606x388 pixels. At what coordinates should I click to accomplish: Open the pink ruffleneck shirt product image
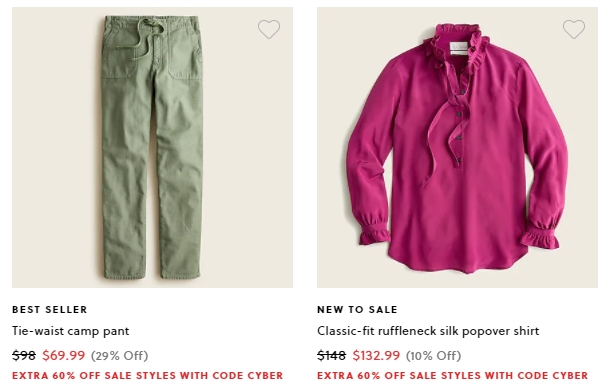pyautogui.click(x=457, y=147)
